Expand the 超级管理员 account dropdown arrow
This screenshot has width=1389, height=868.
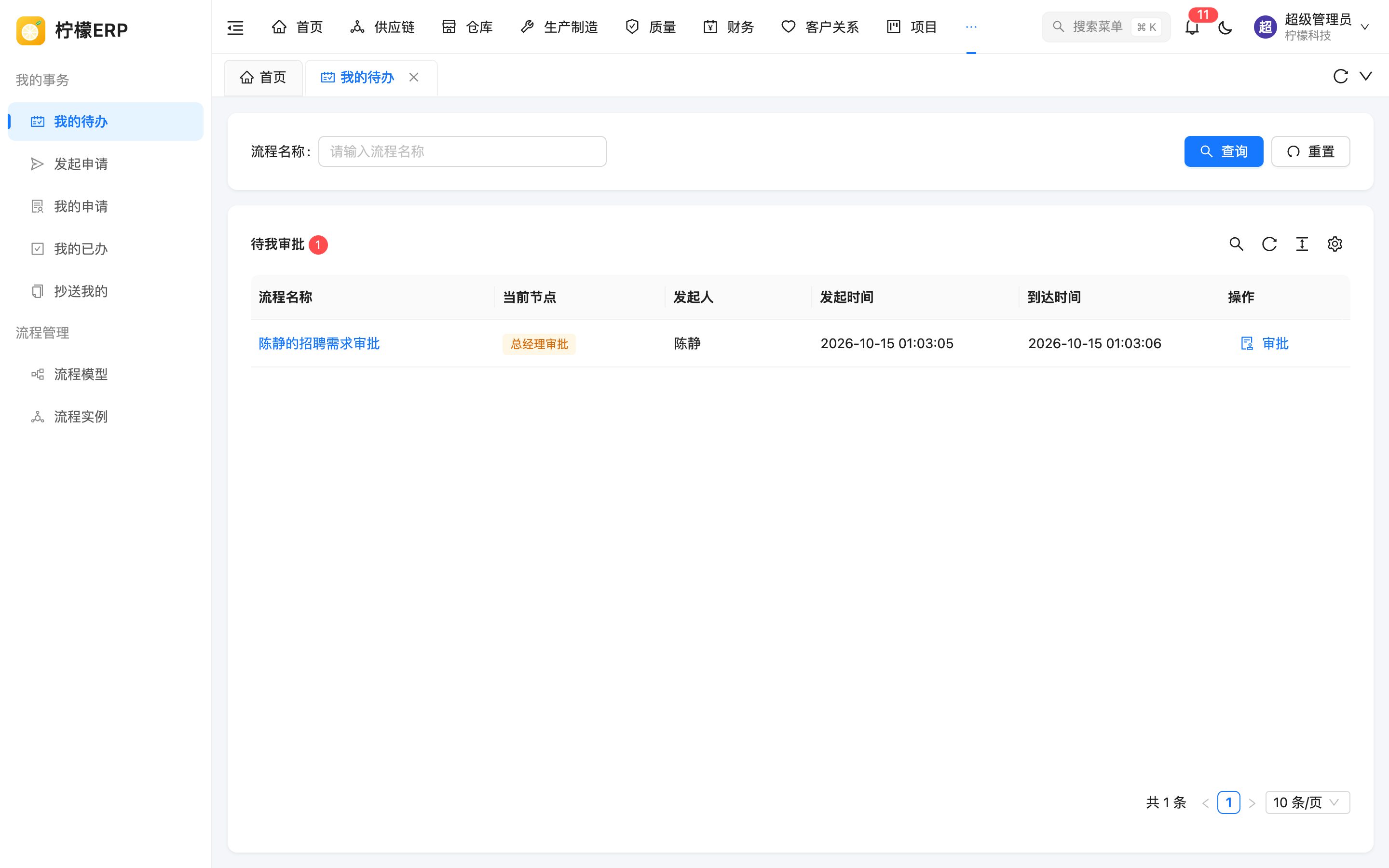click(x=1365, y=27)
